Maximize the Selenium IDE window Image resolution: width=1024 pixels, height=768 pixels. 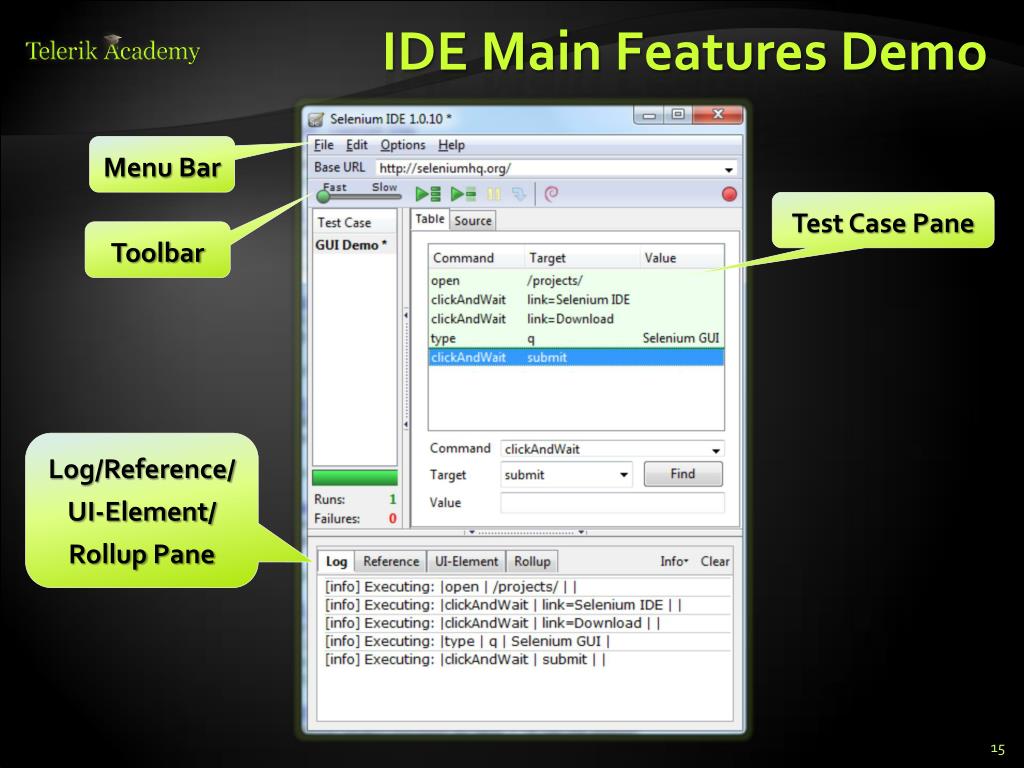(678, 116)
